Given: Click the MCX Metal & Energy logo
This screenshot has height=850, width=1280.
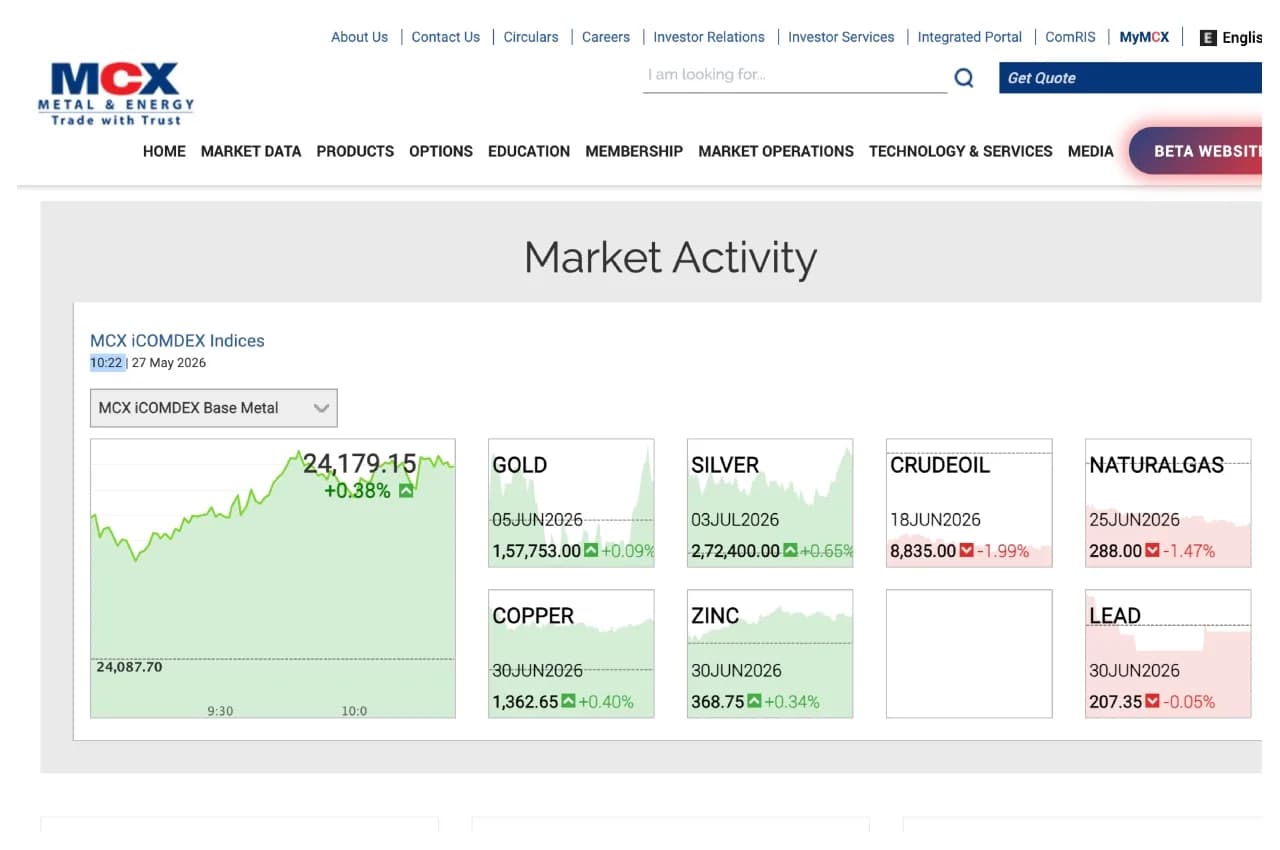Looking at the screenshot, I should pyautogui.click(x=116, y=94).
